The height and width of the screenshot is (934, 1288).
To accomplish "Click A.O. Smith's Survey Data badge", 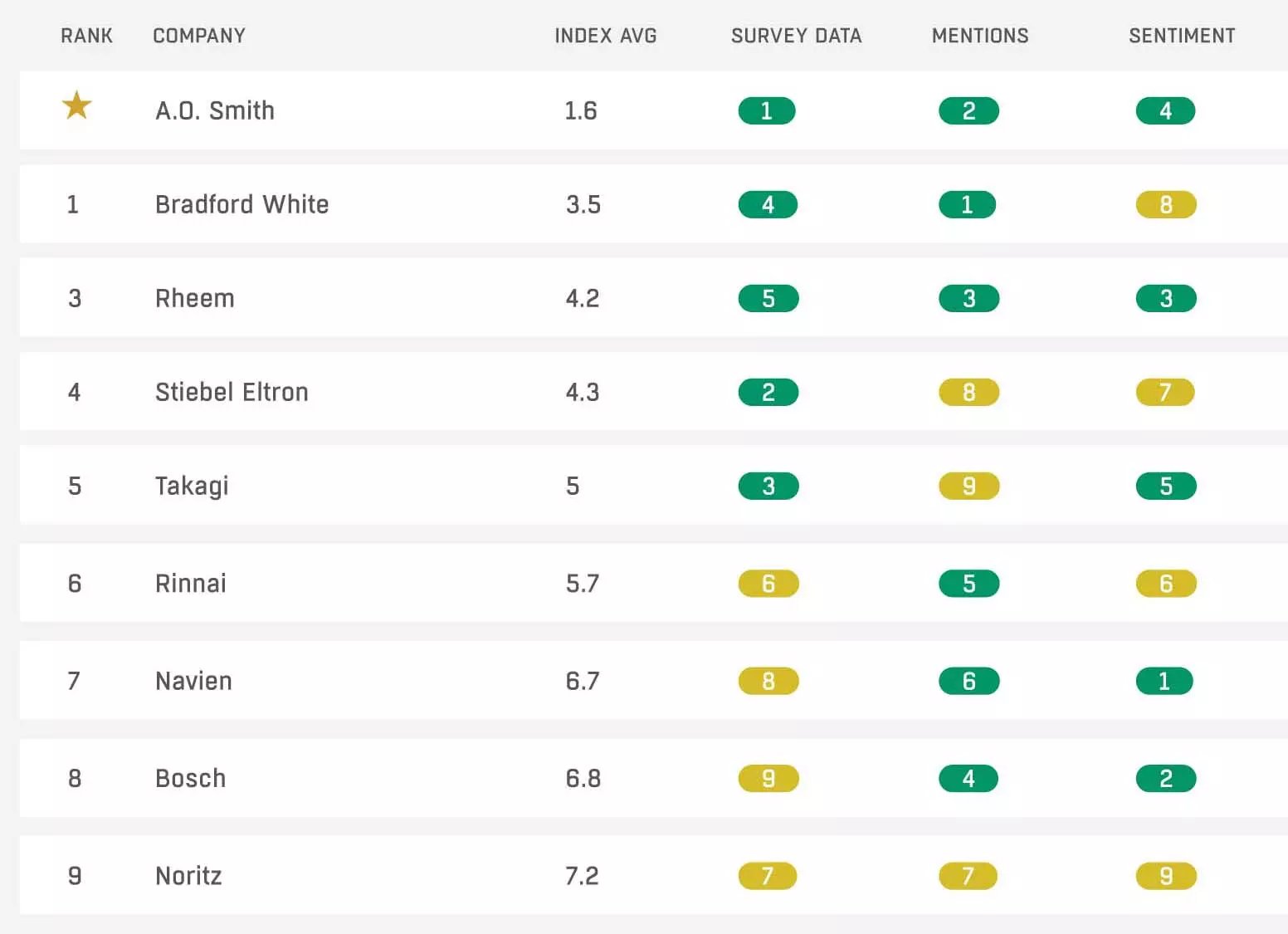I will (x=767, y=110).
